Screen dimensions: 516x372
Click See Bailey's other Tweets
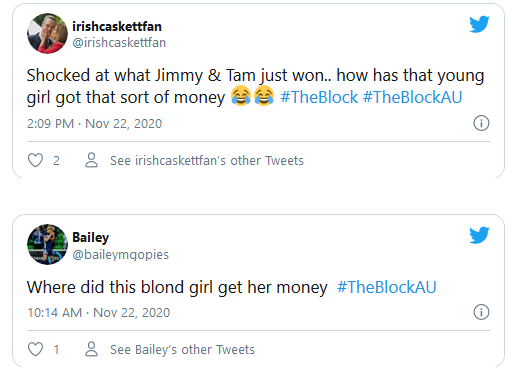coord(182,350)
